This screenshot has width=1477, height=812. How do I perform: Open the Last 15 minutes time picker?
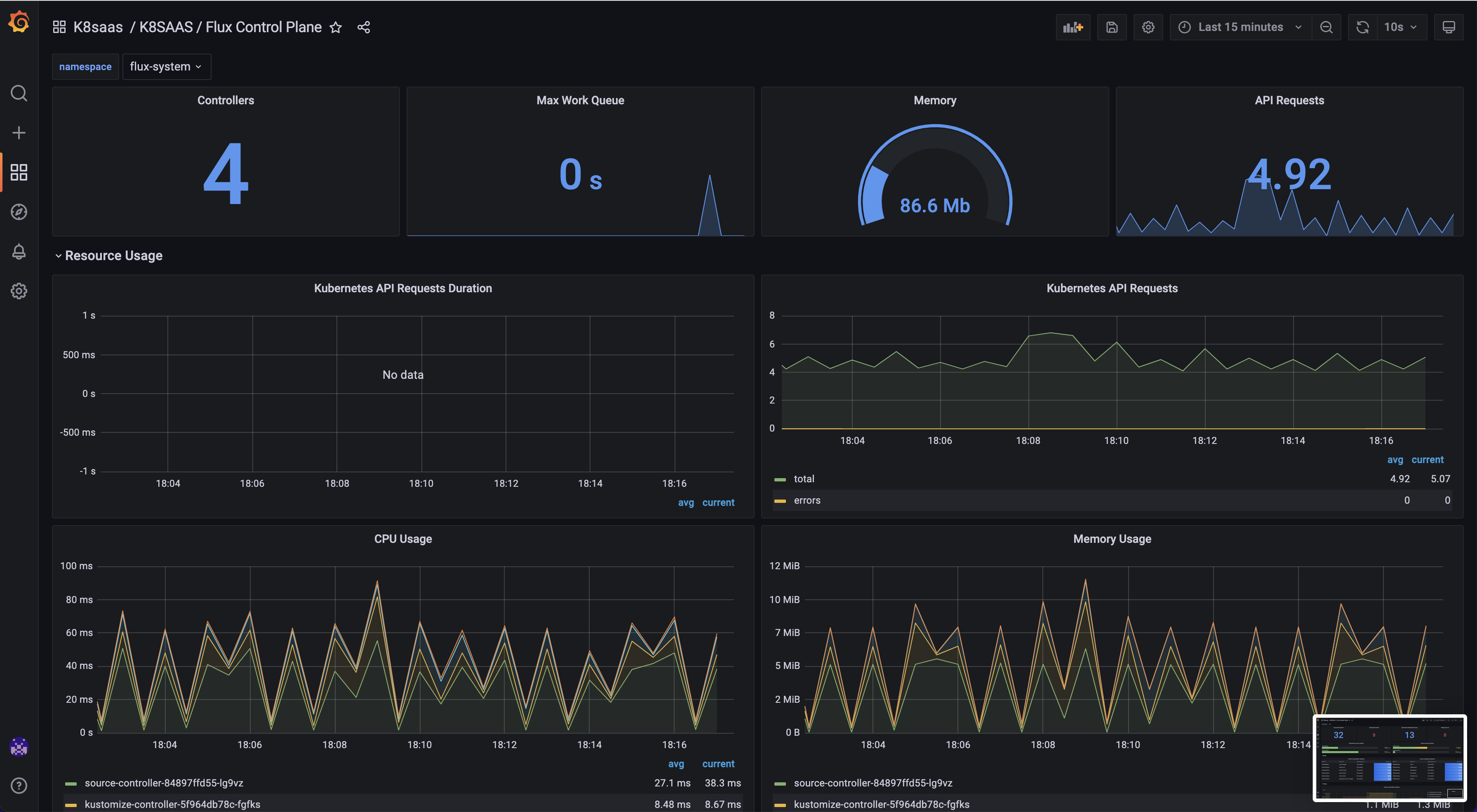click(x=1240, y=27)
